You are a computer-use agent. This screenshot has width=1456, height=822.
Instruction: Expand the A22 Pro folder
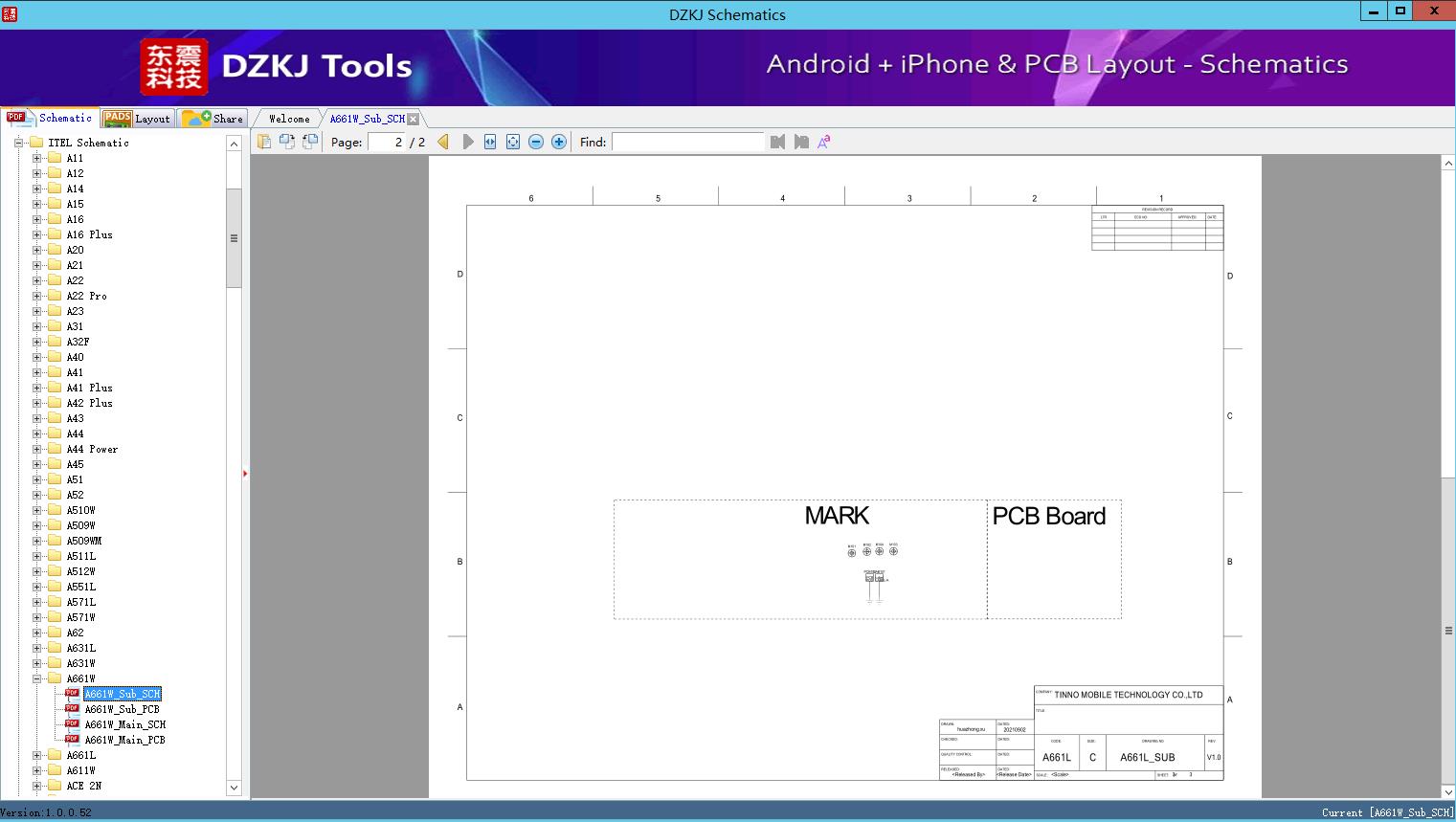(36, 296)
